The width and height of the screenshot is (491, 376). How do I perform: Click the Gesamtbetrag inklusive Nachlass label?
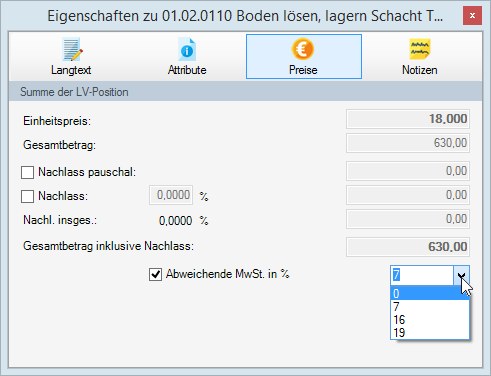108,246
